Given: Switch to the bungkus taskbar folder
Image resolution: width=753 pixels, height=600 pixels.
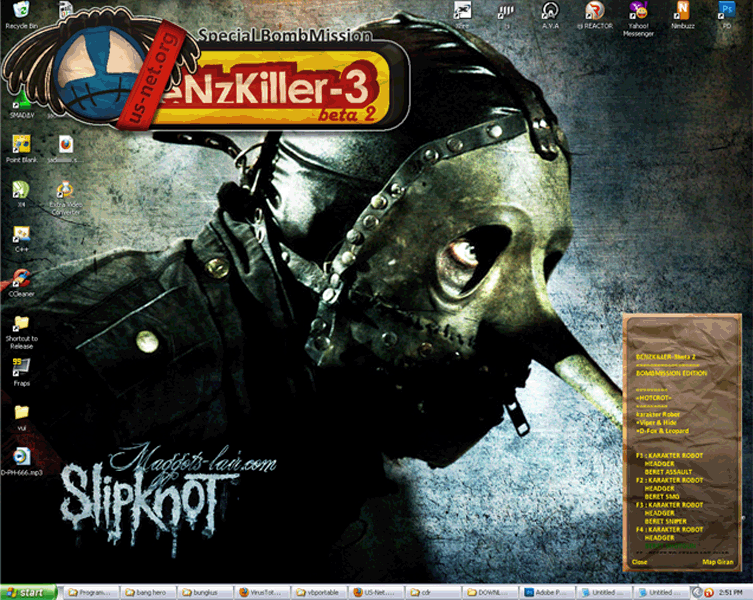Looking at the screenshot, I should point(205,593).
